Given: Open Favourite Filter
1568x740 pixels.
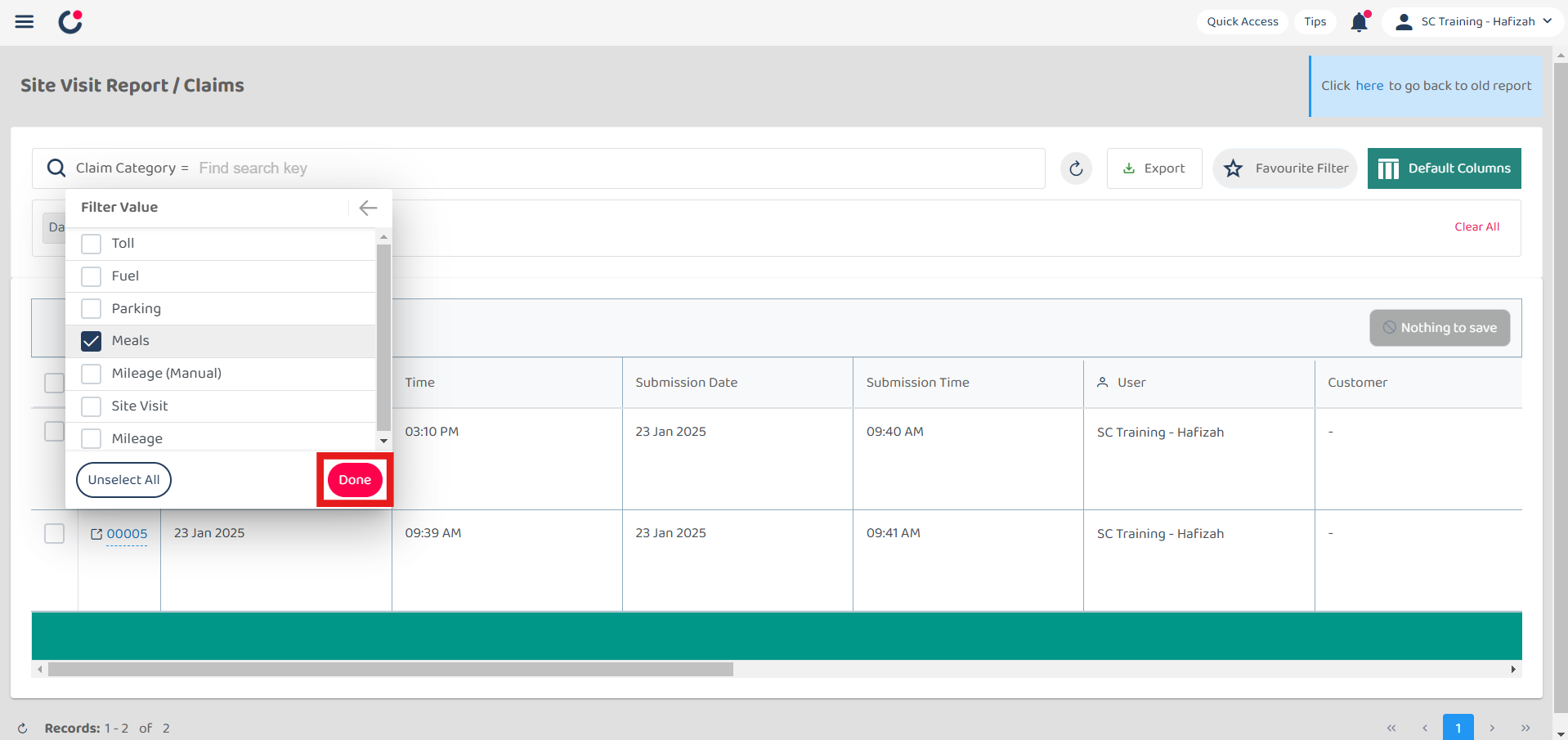Looking at the screenshot, I should 1285,168.
